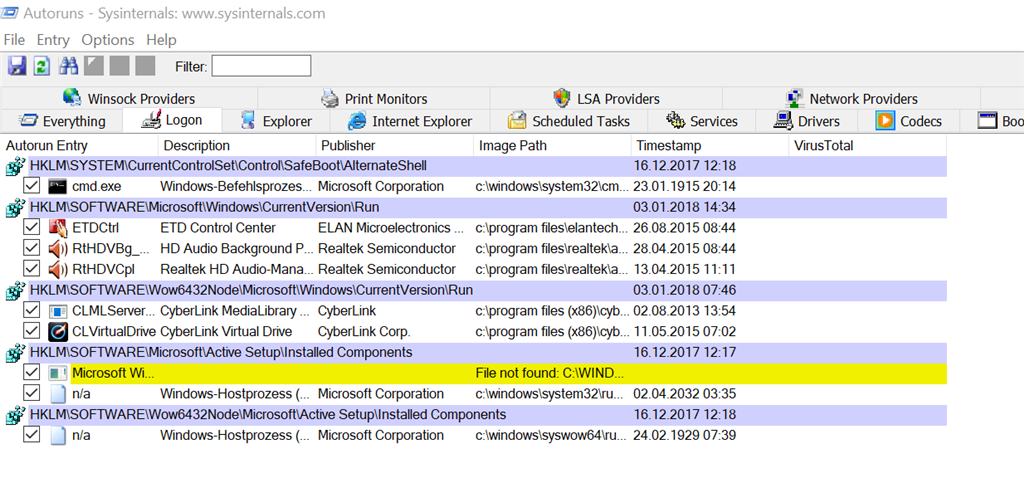Screen dimensions: 1024x502
Task: Toggle checkbox of n/a entry dated 02.04.2032
Action: [31, 394]
